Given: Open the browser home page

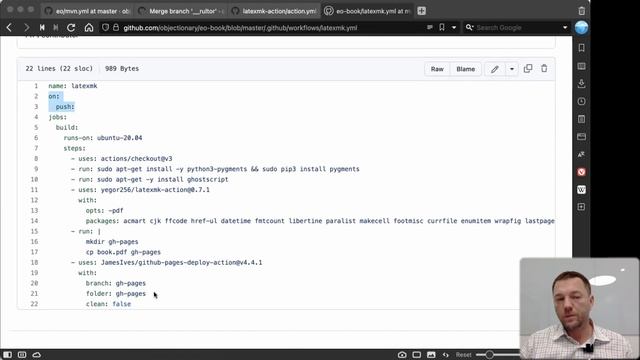Looking at the screenshot, I should tap(89, 28).
